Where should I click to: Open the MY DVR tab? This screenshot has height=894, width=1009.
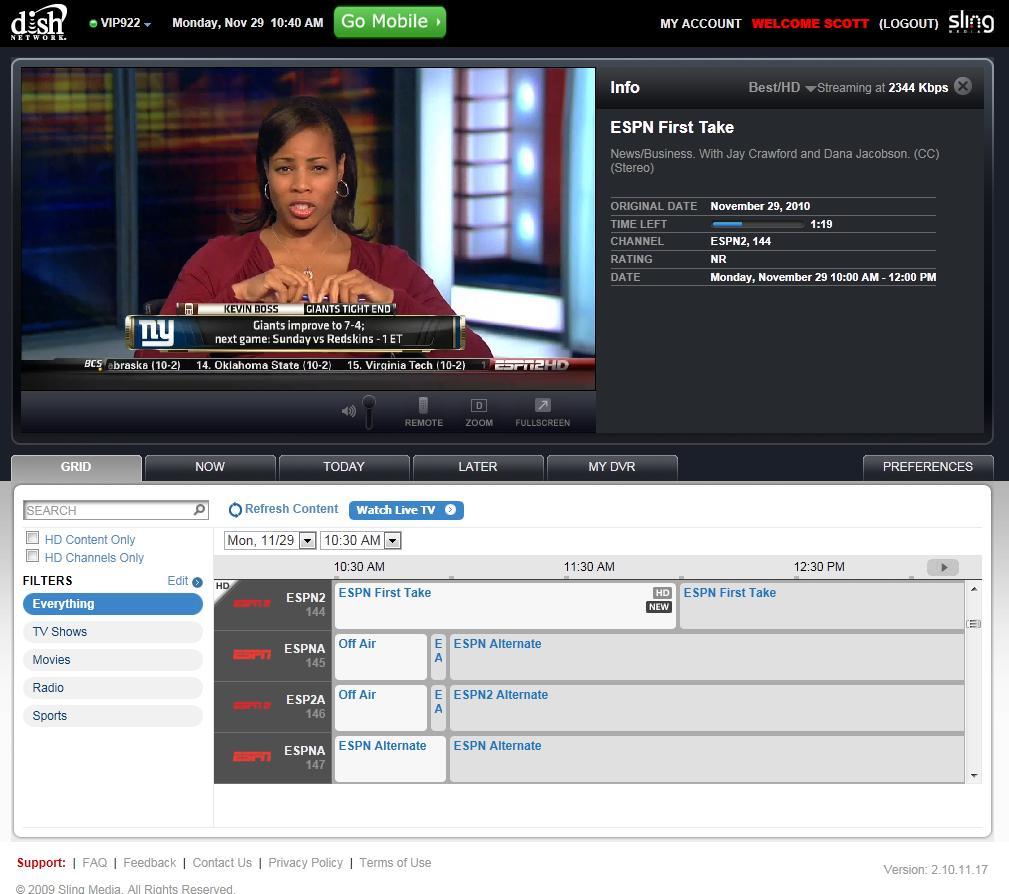(x=611, y=467)
